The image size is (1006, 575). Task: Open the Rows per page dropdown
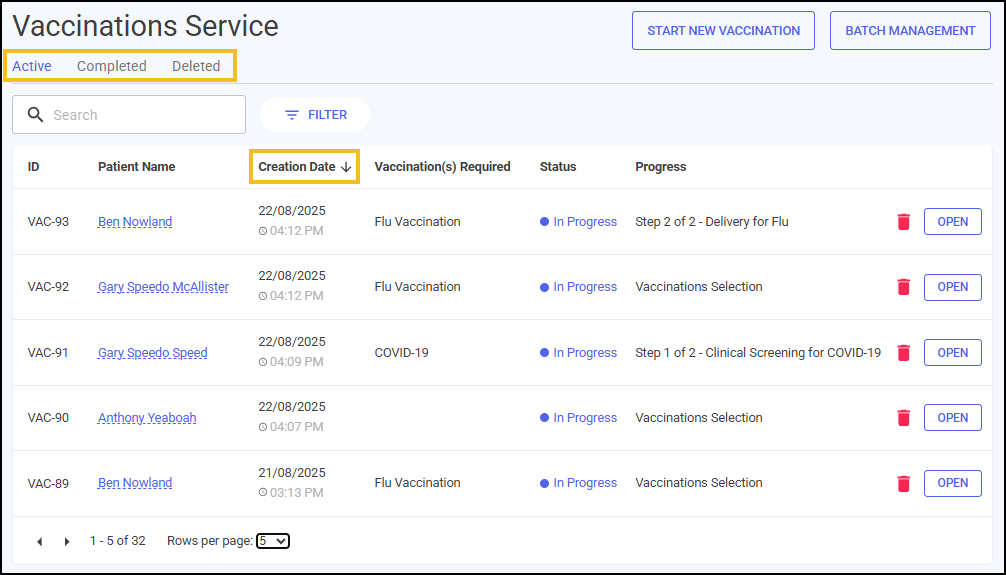[273, 541]
